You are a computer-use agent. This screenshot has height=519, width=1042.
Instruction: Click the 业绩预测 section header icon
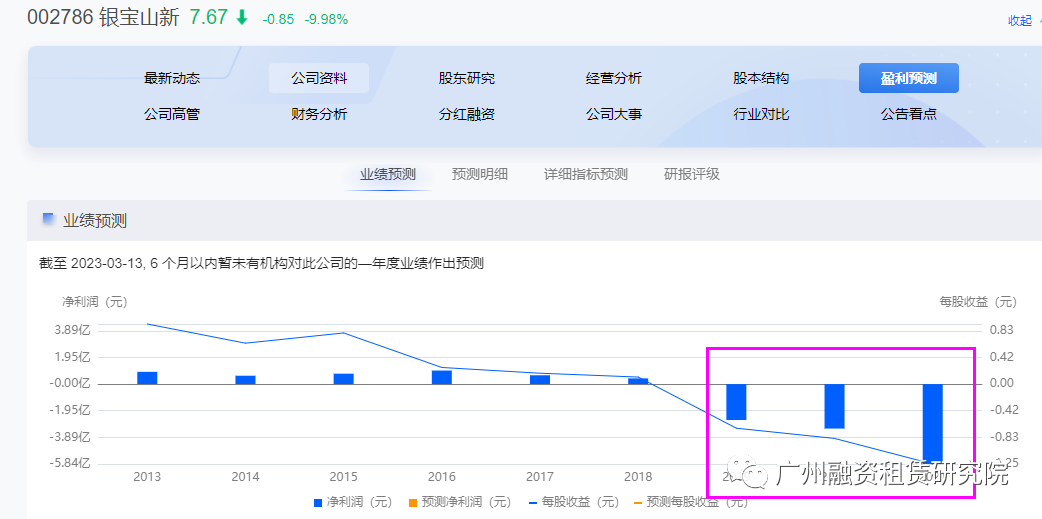pyautogui.click(x=48, y=219)
